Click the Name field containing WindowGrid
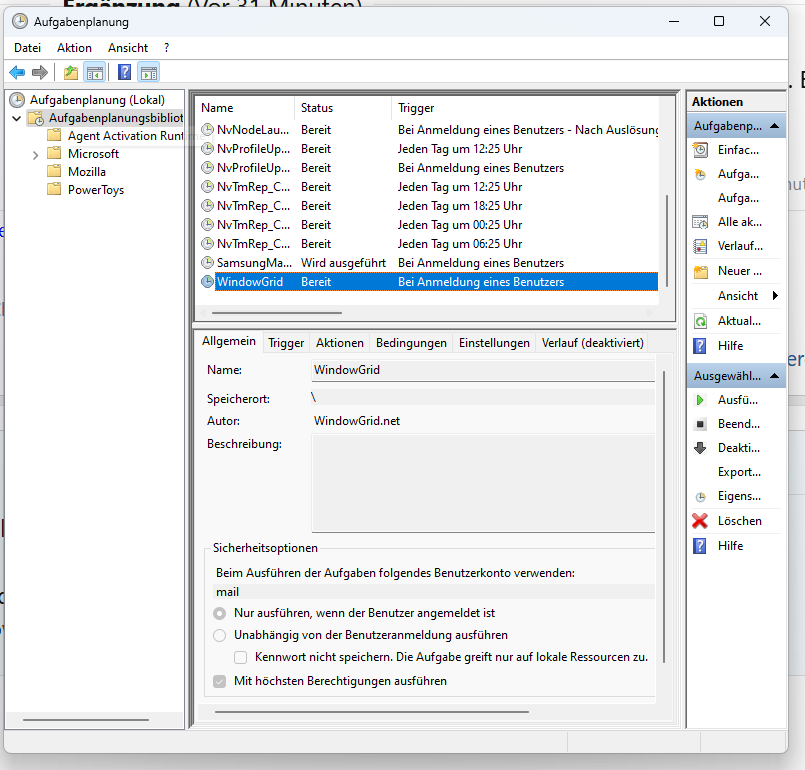This screenshot has height=770, width=805. (x=483, y=370)
